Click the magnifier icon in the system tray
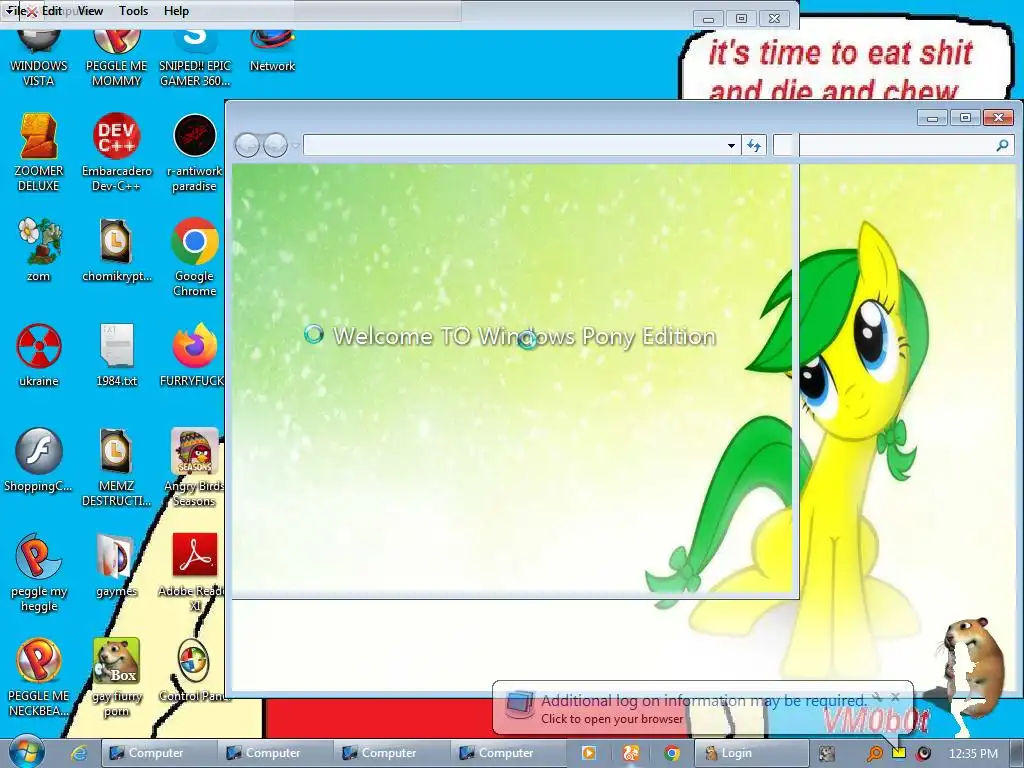The image size is (1024, 768). (x=874, y=754)
